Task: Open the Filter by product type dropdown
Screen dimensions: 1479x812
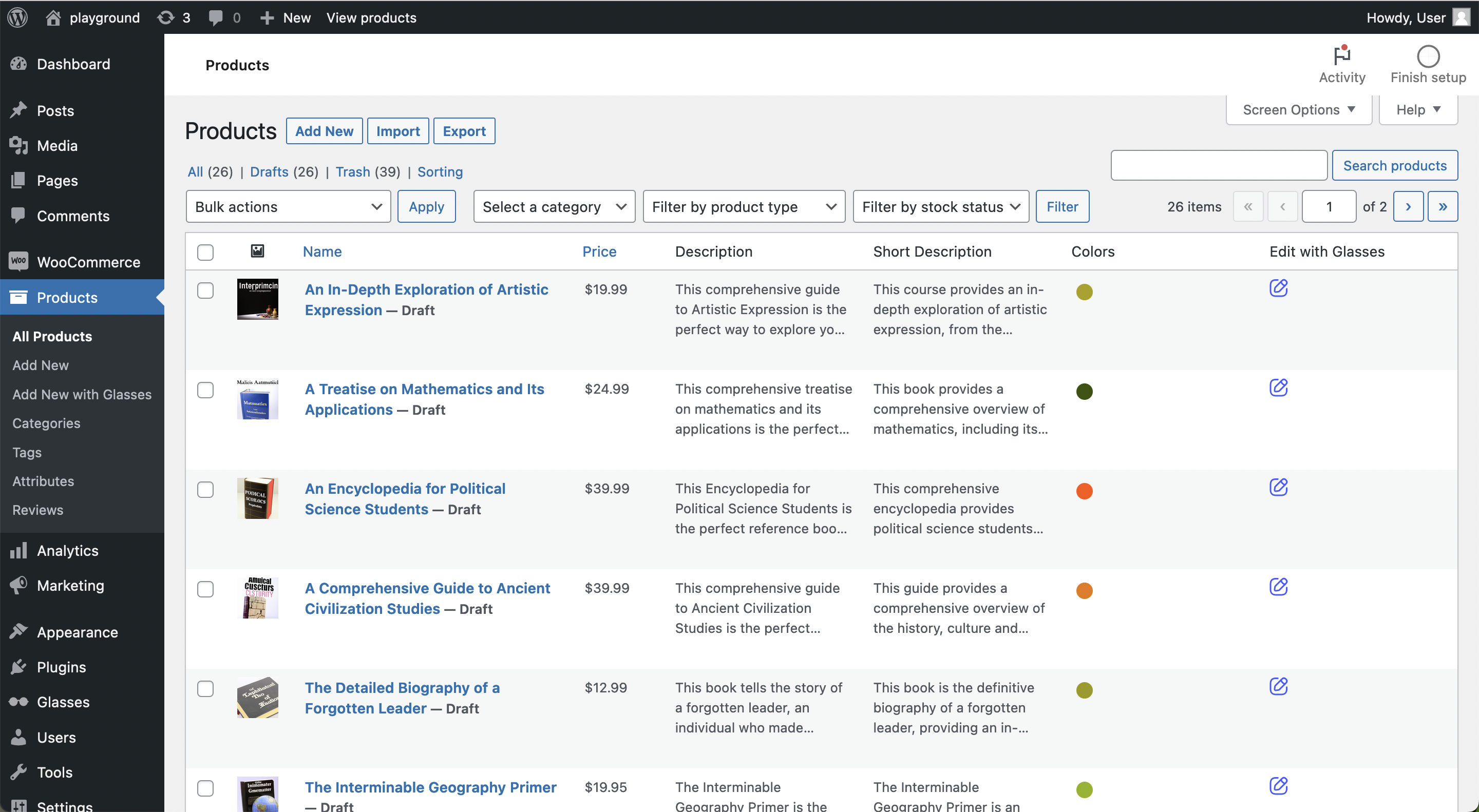Action: tap(744, 206)
